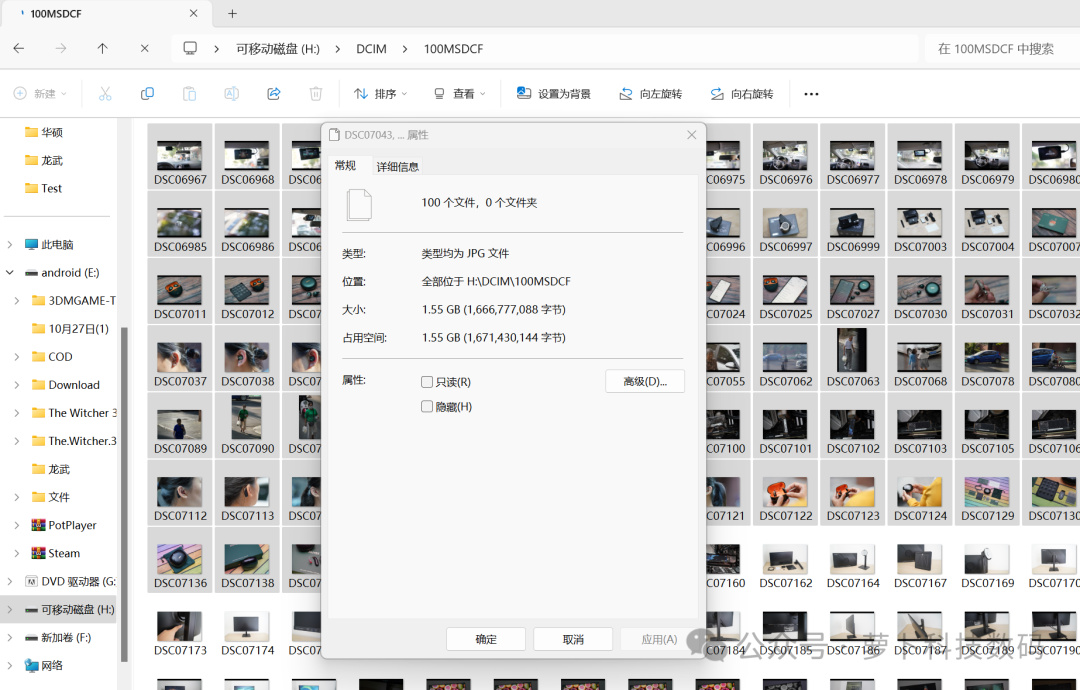Click the 高级(D)... advanced button
Screen dimensions: 1080x690
point(645,381)
